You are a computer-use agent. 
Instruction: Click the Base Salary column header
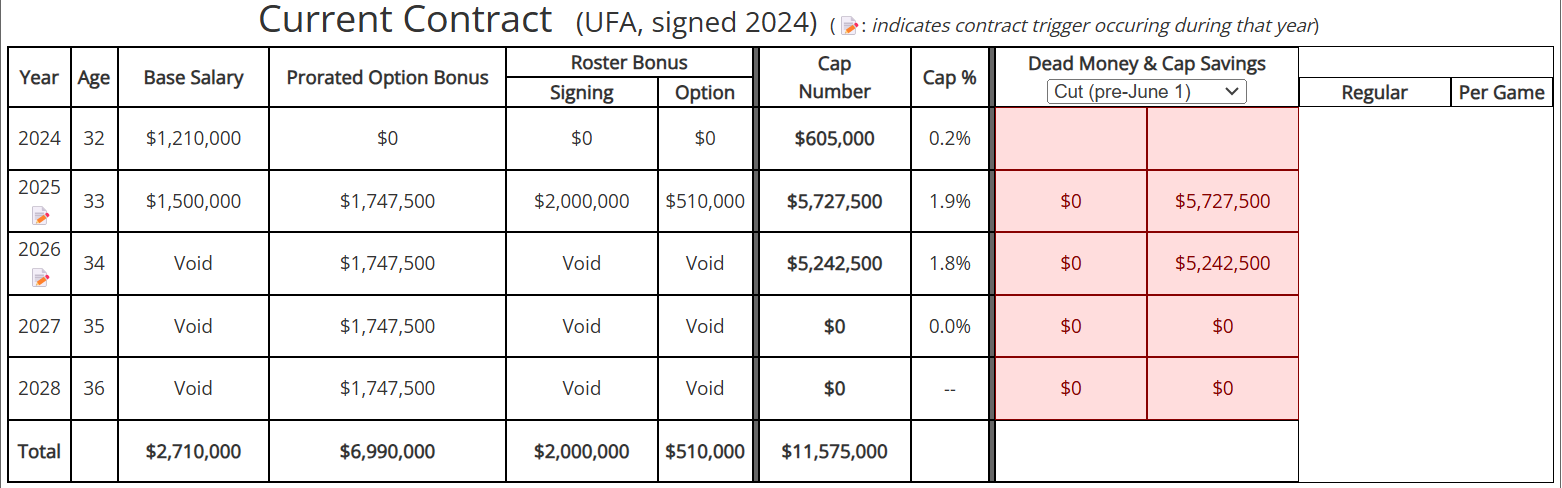193,77
